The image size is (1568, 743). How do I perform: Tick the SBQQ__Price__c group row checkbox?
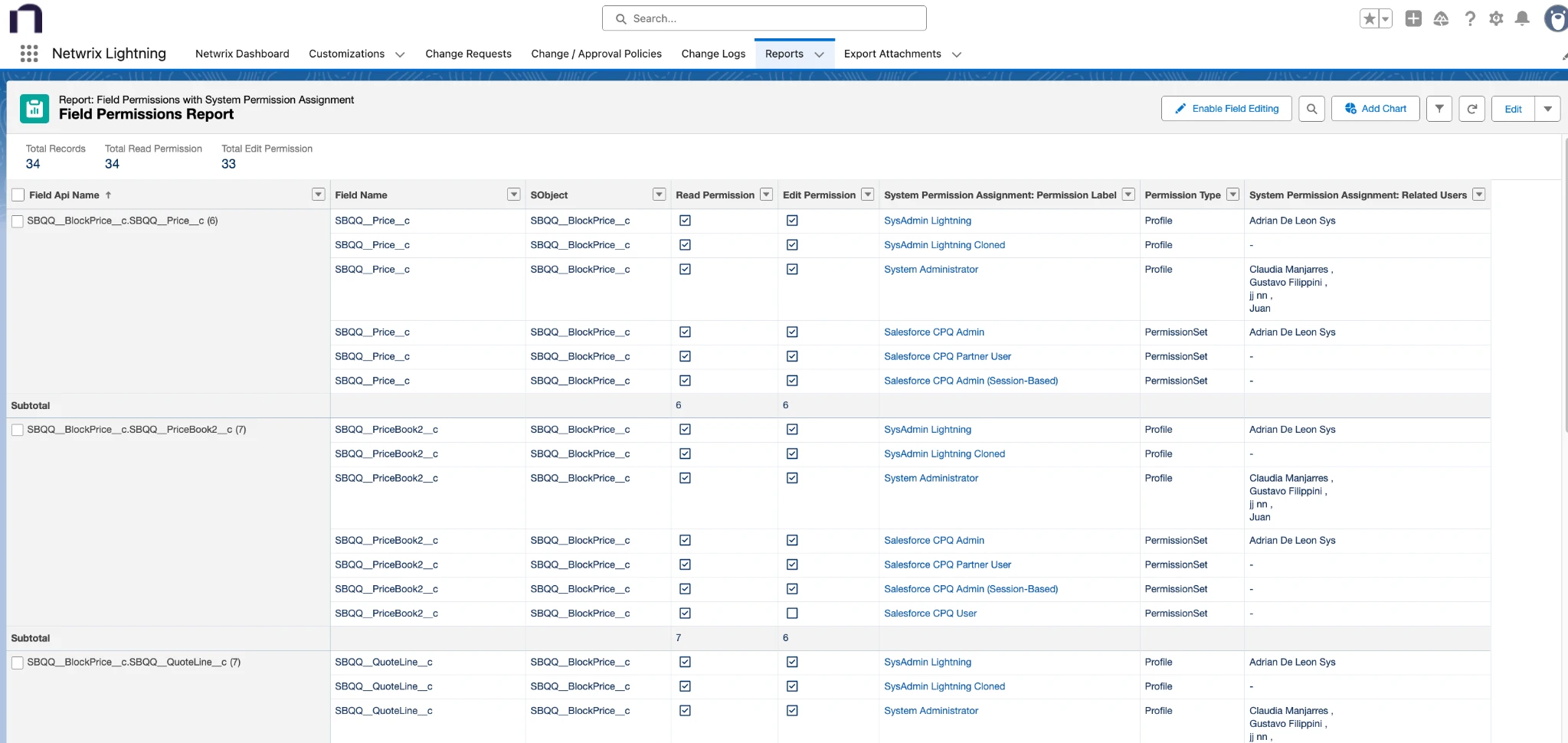click(18, 221)
